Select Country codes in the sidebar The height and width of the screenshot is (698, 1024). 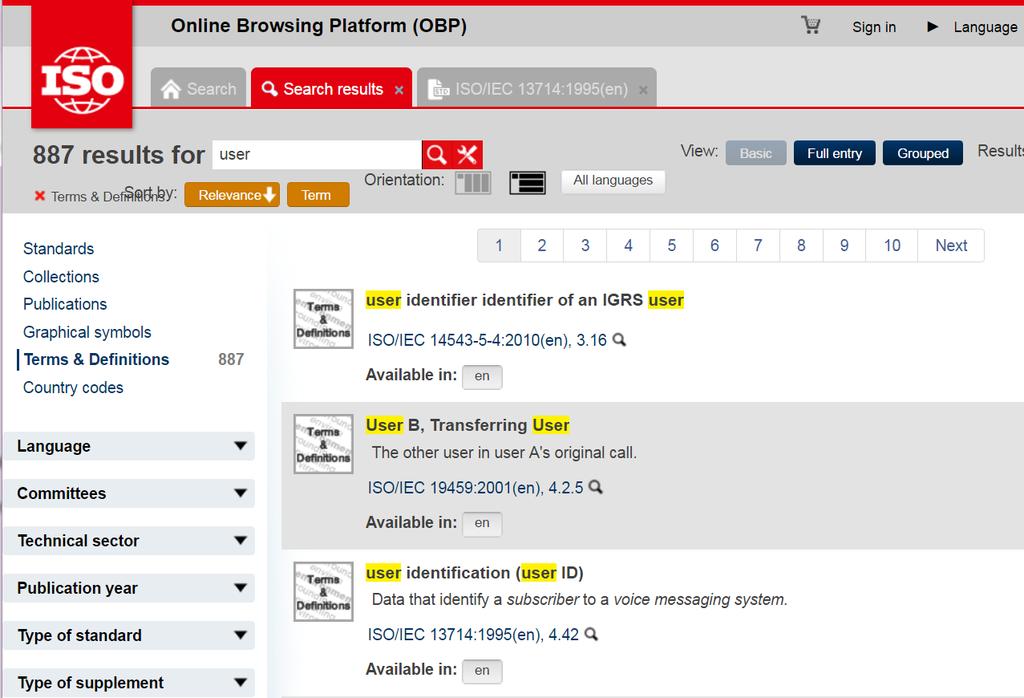click(x=73, y=388)
